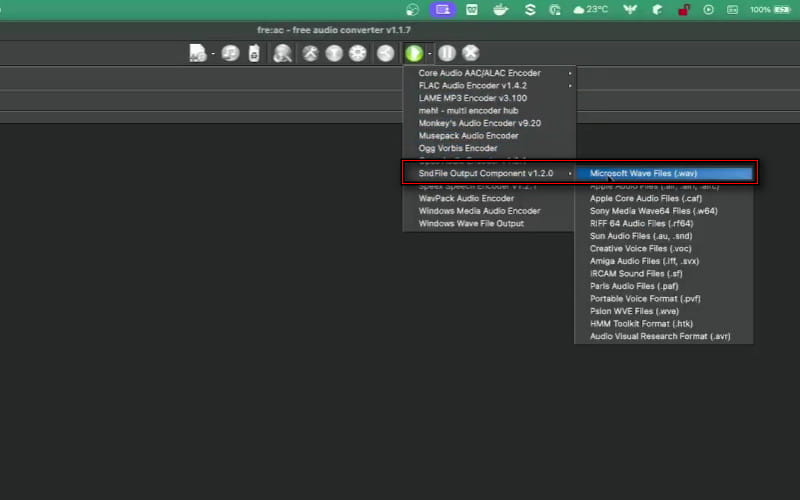Select Audio Visual Research Format (.avr)

[660, 336]
